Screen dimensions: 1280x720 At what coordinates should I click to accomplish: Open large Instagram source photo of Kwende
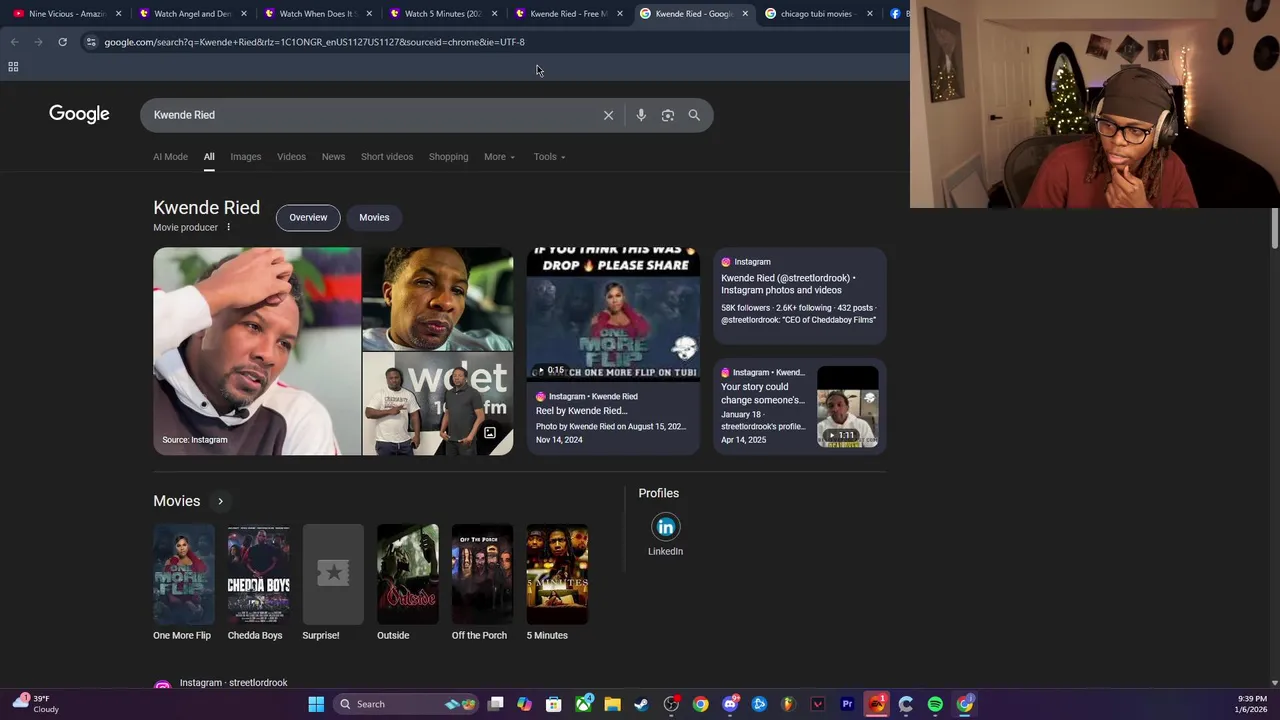(257, 351)
